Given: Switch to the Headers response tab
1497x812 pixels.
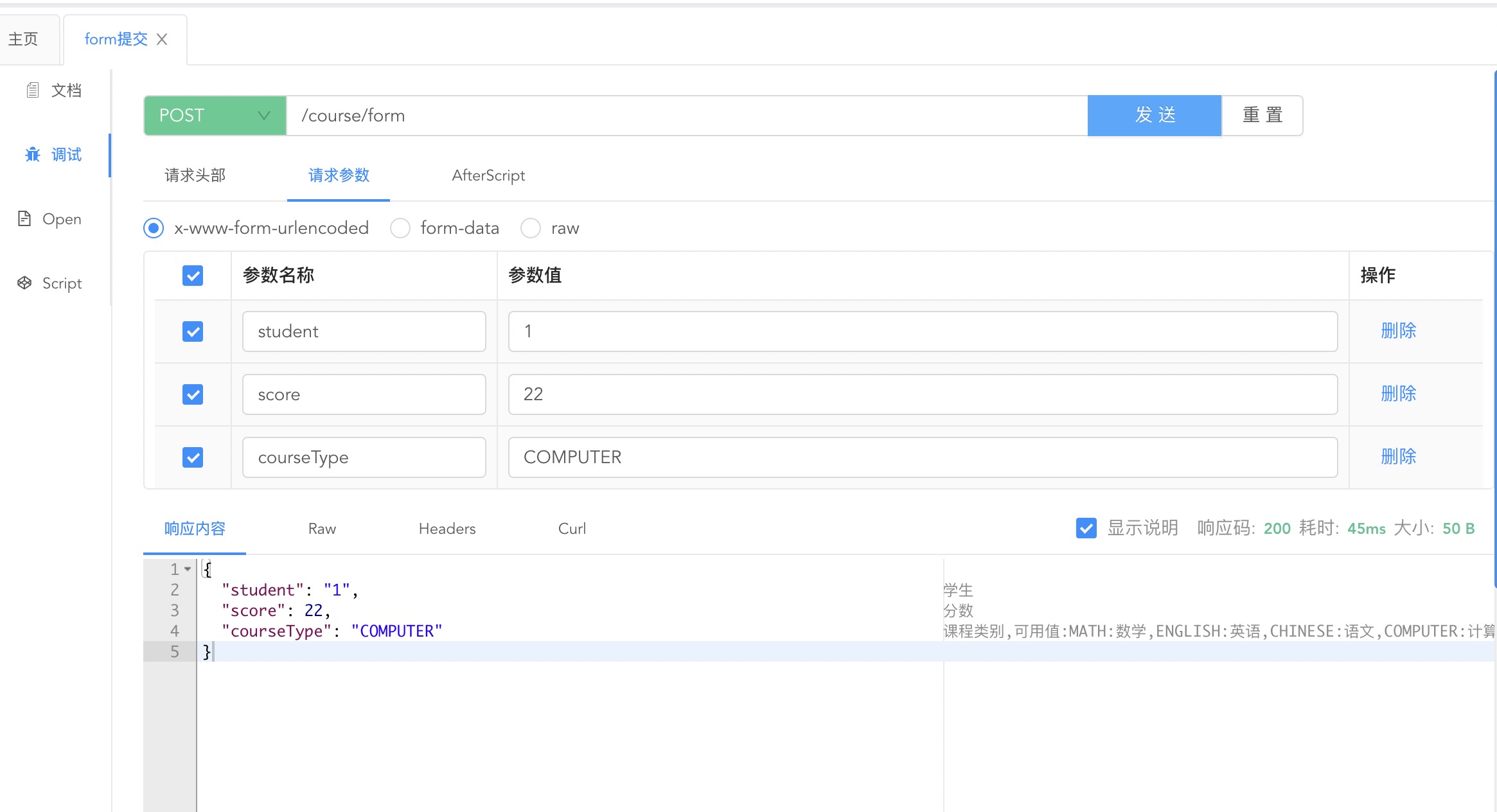Looking at the screenshot, I should [x=447, y=529].
